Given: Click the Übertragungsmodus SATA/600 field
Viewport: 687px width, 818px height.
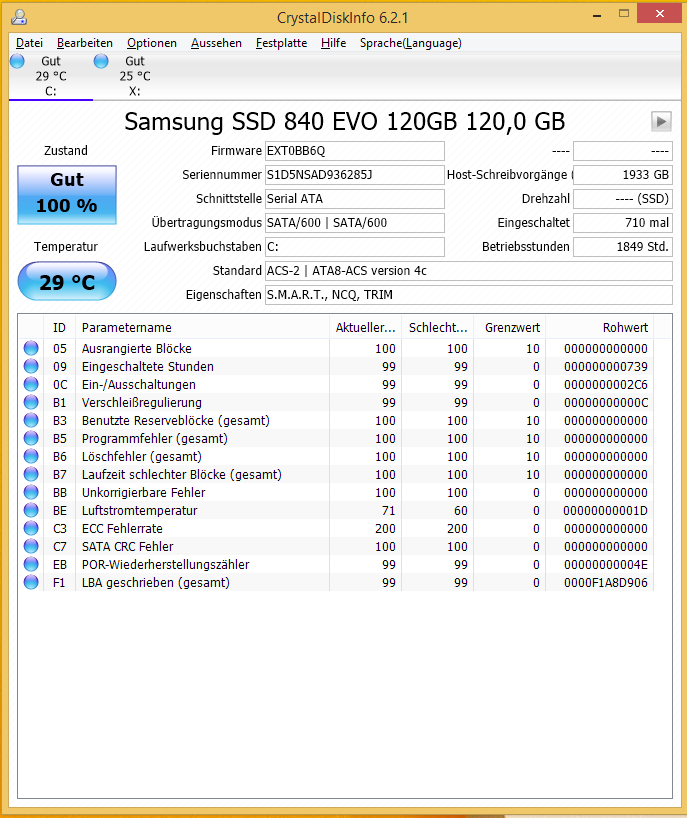Looking at the screenshot, I should pyautogui.click(x=355, y=223).
